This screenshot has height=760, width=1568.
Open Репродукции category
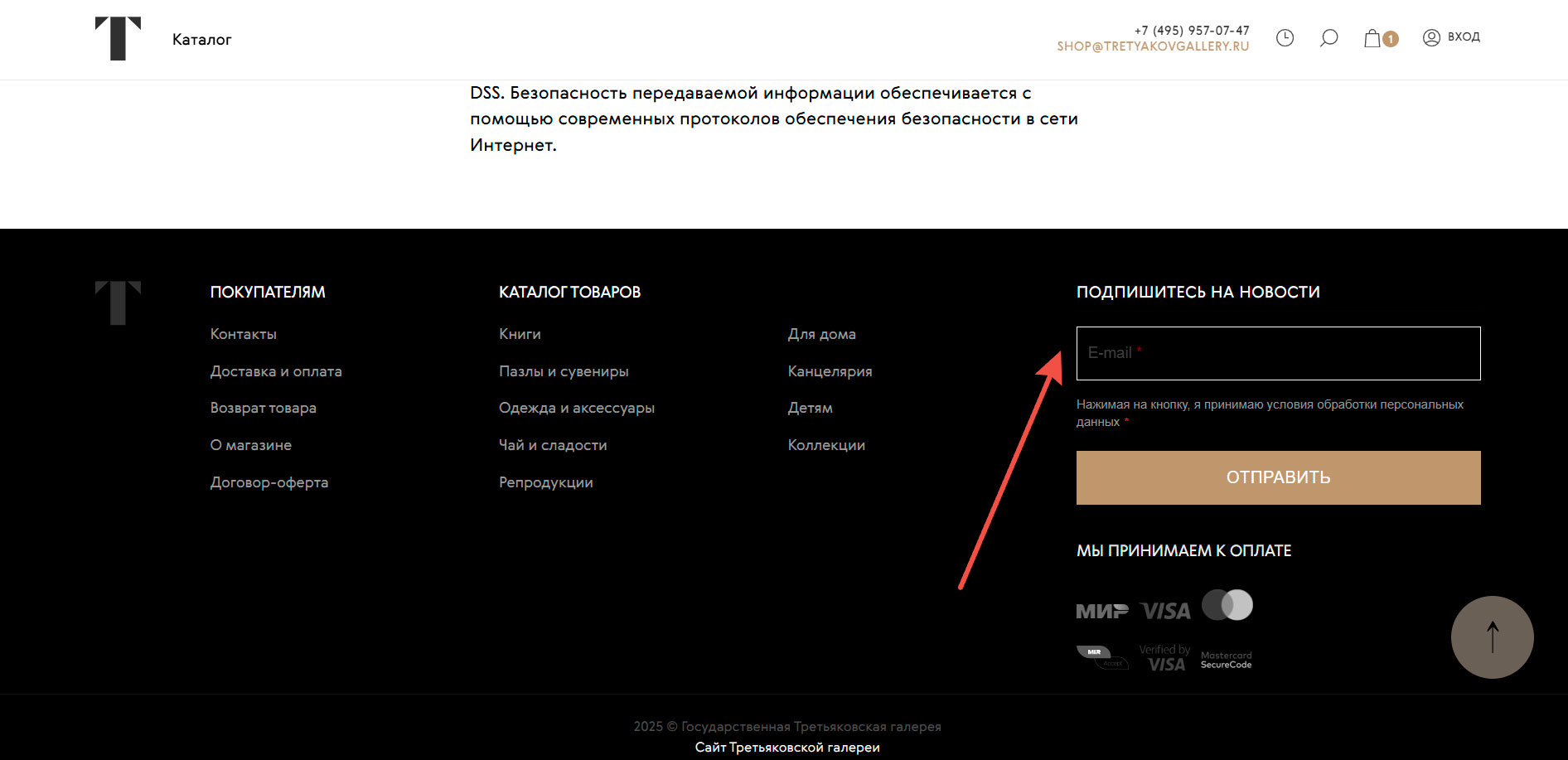(x=546, y=482)
